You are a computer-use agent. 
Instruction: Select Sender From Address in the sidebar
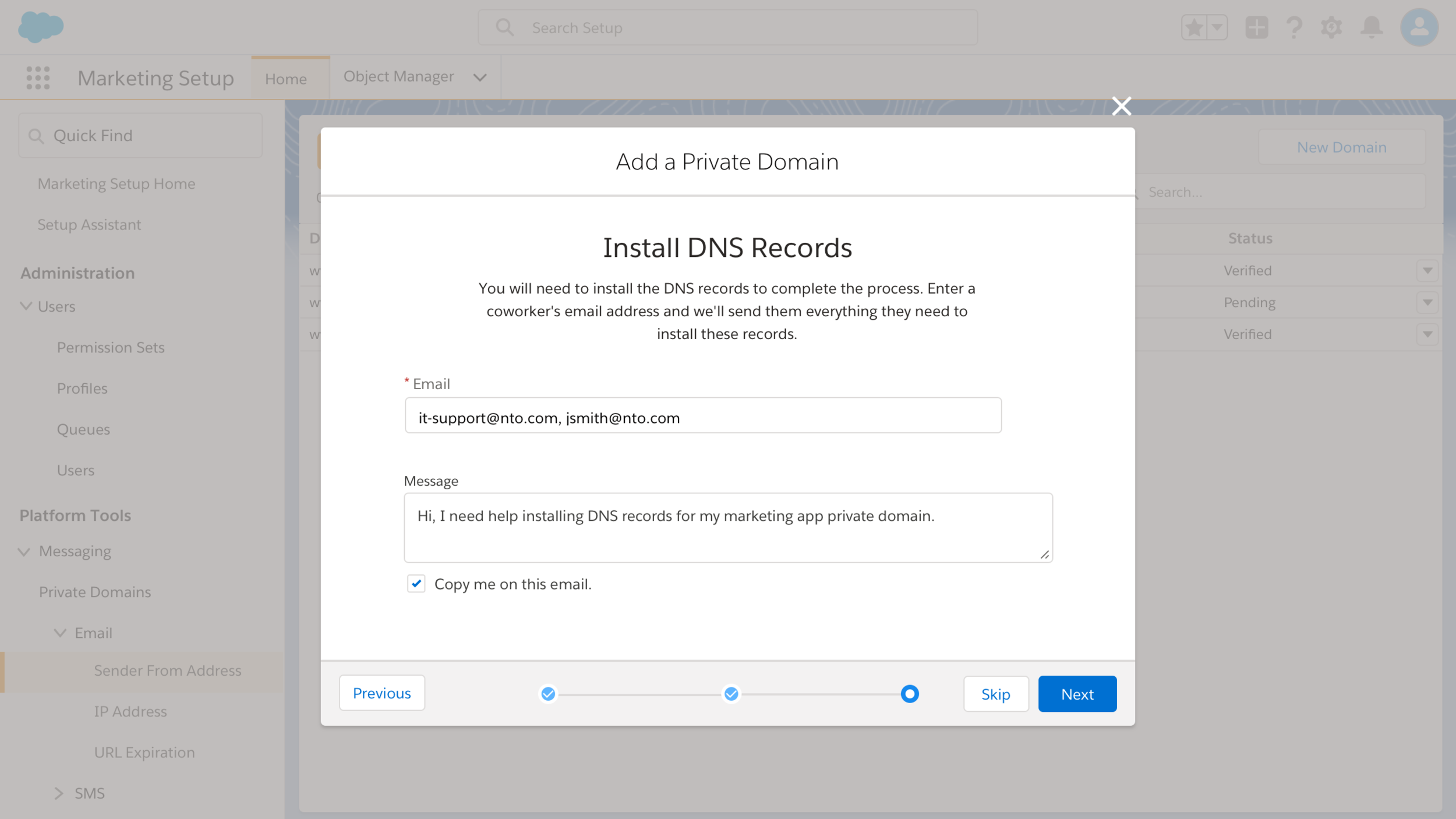point(167,670)
